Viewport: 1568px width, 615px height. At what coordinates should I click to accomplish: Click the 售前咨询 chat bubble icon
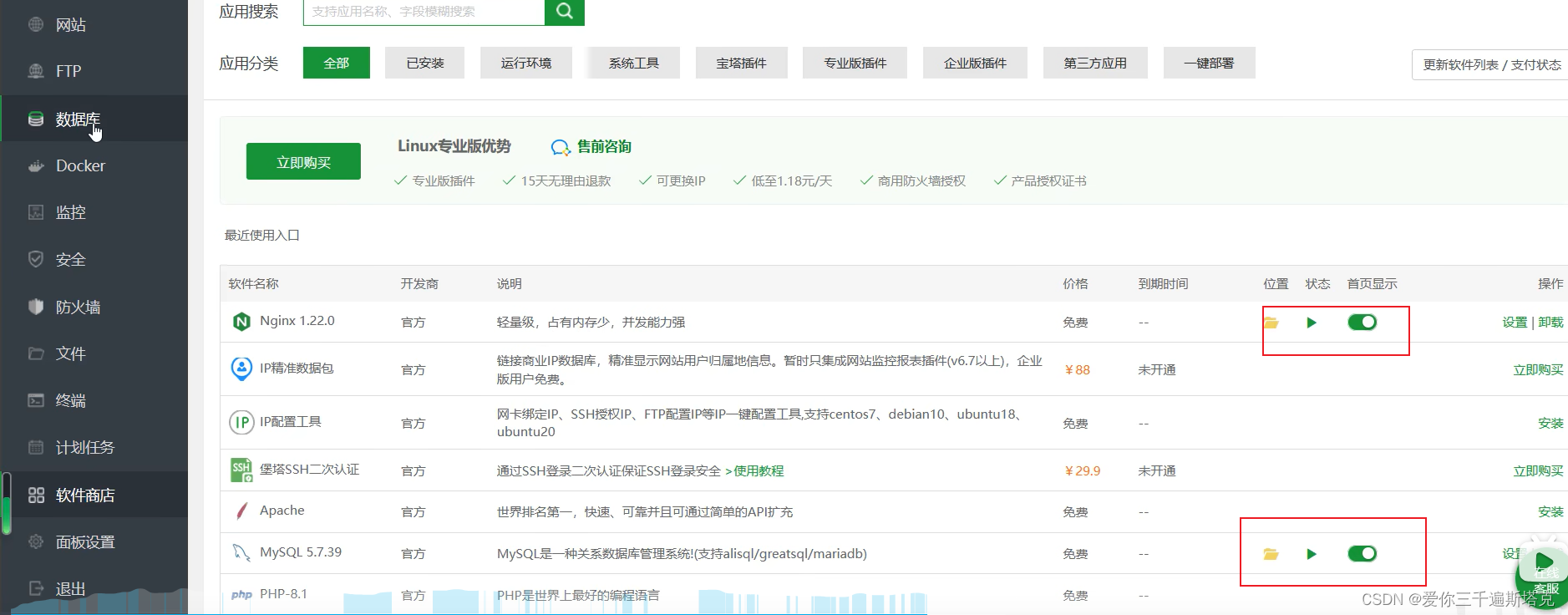click(x=561, y=148)
